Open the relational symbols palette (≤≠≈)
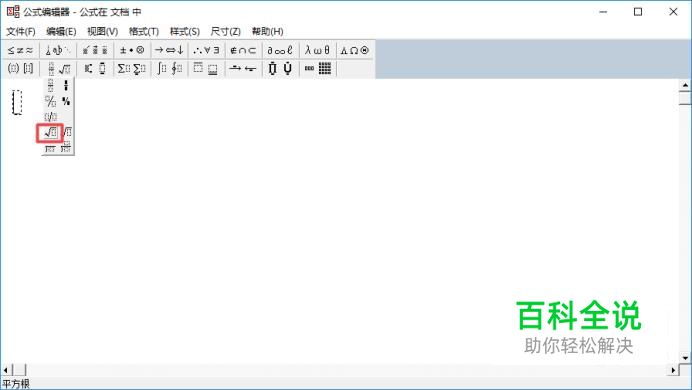The height and width of the screenshot is (390, 692). 20,50
